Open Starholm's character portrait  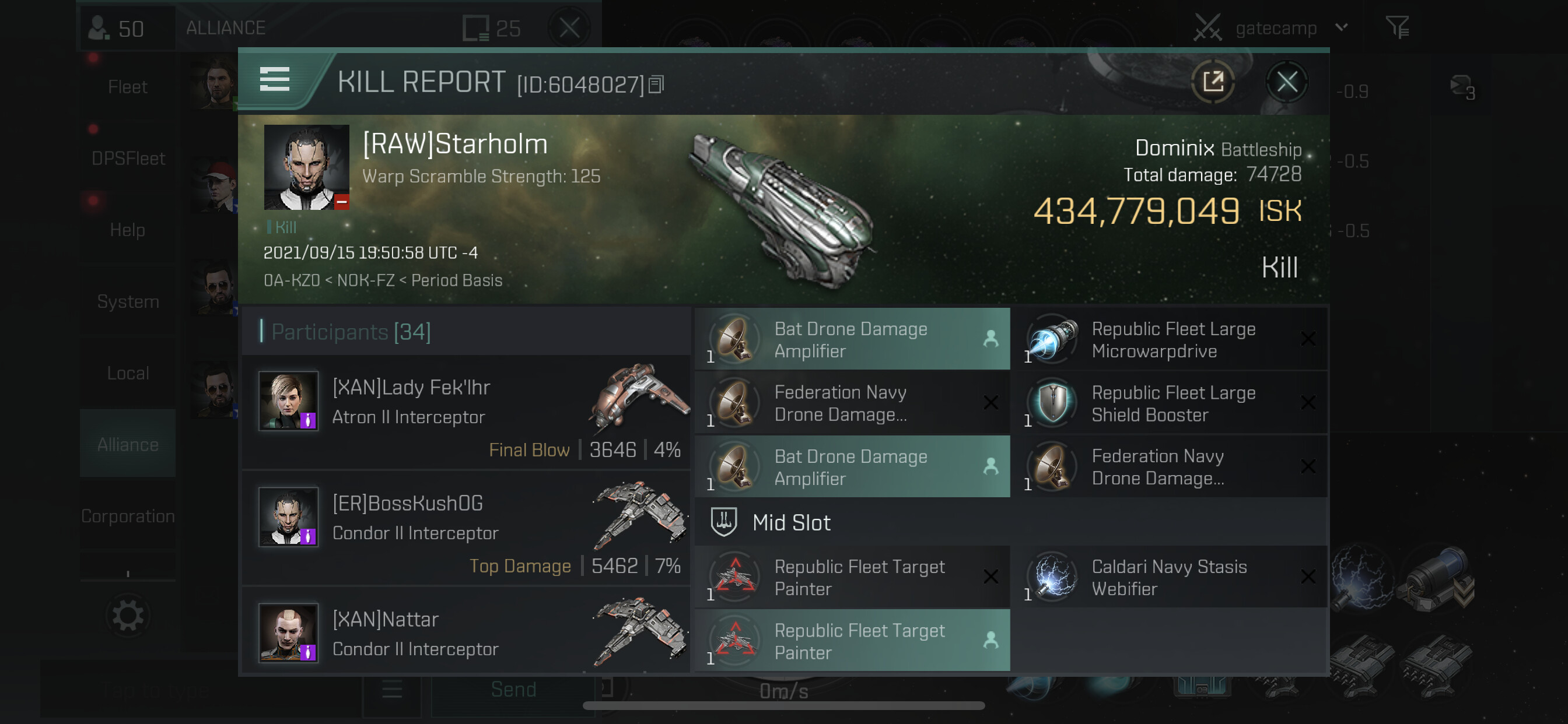pos(306,167)
